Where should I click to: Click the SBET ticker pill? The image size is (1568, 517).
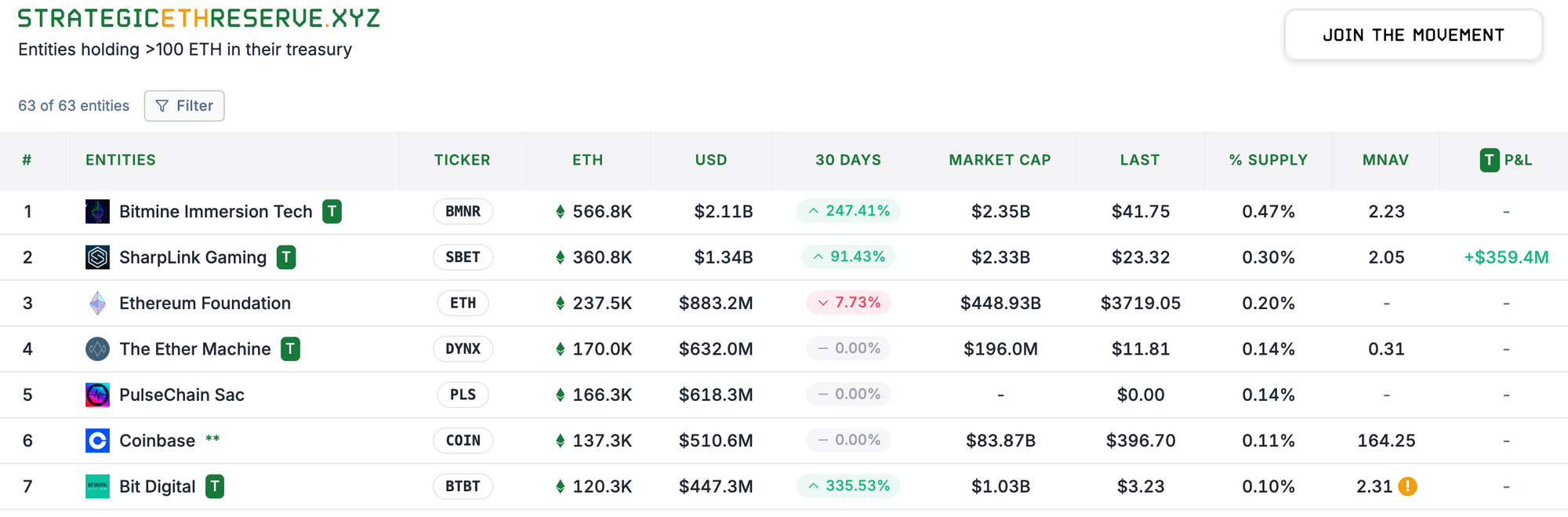[x=463, y=257]
